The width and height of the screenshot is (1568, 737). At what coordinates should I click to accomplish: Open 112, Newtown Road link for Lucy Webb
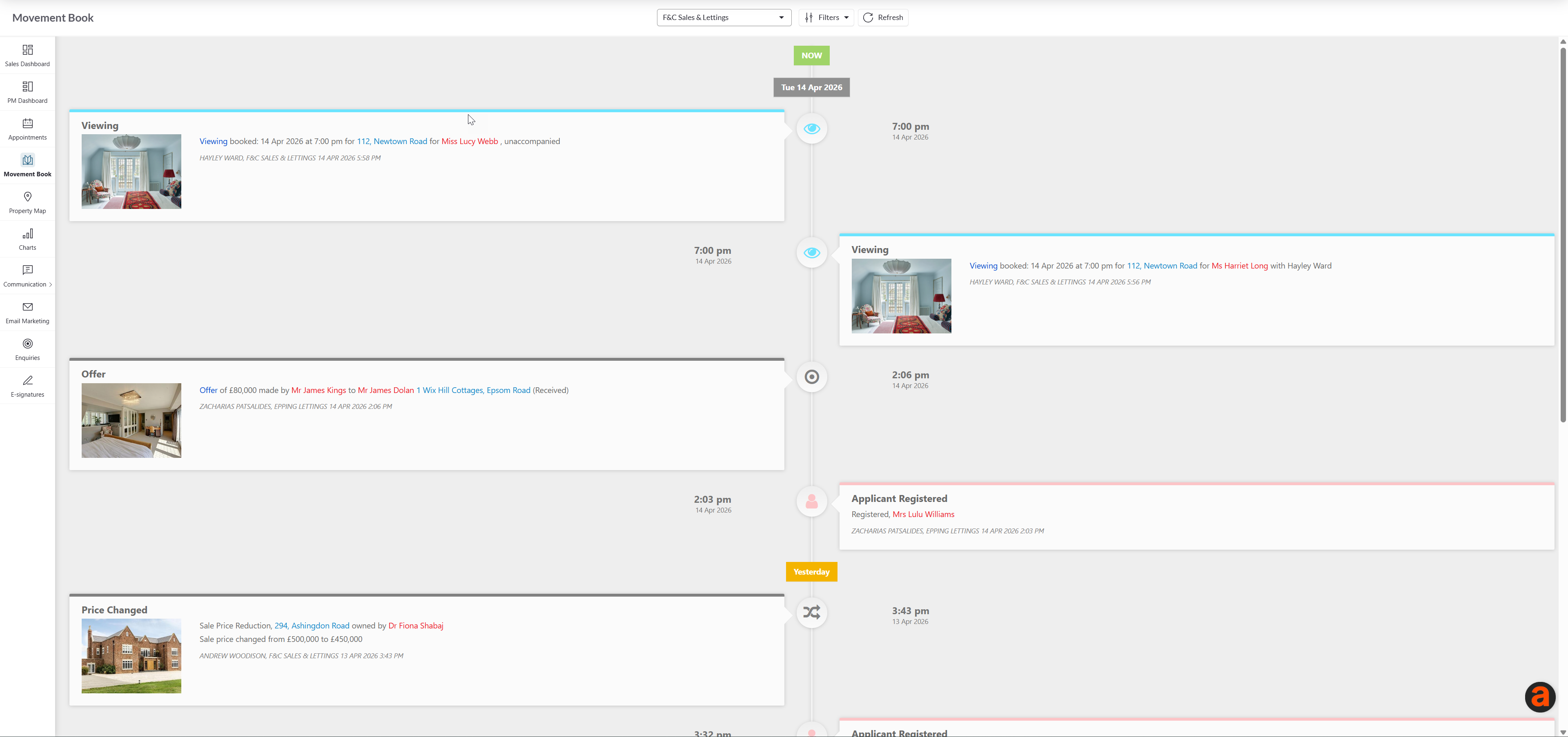[x=392, y=142]
